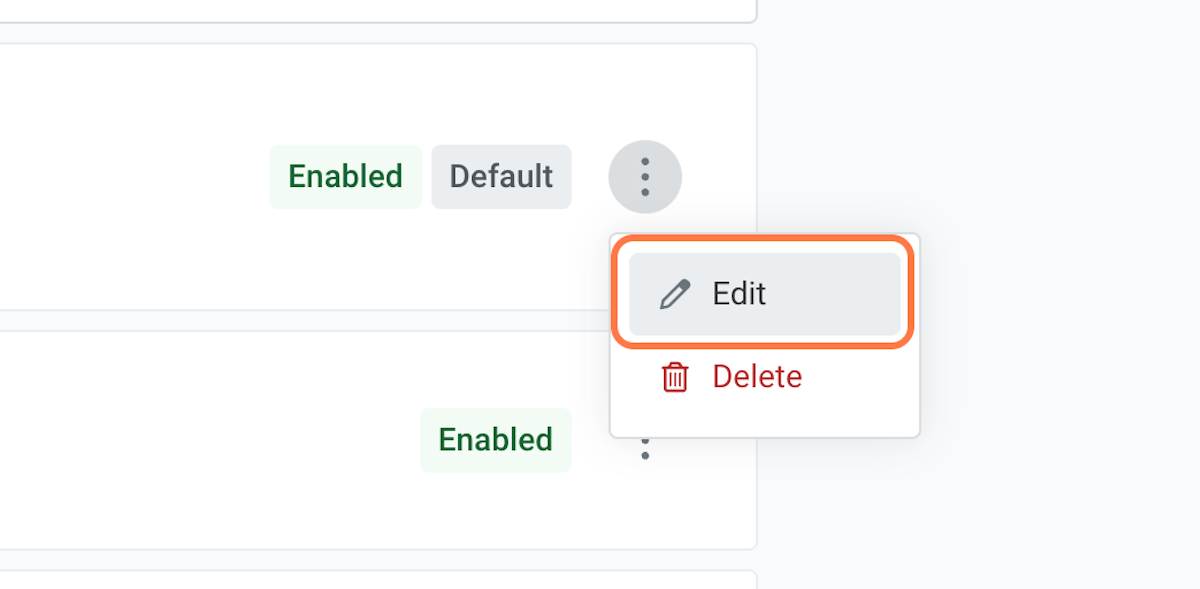Select Edit from the context menu
This screenshot has width=1200, height=589.
pyautogui.click(x=765, y=294)
